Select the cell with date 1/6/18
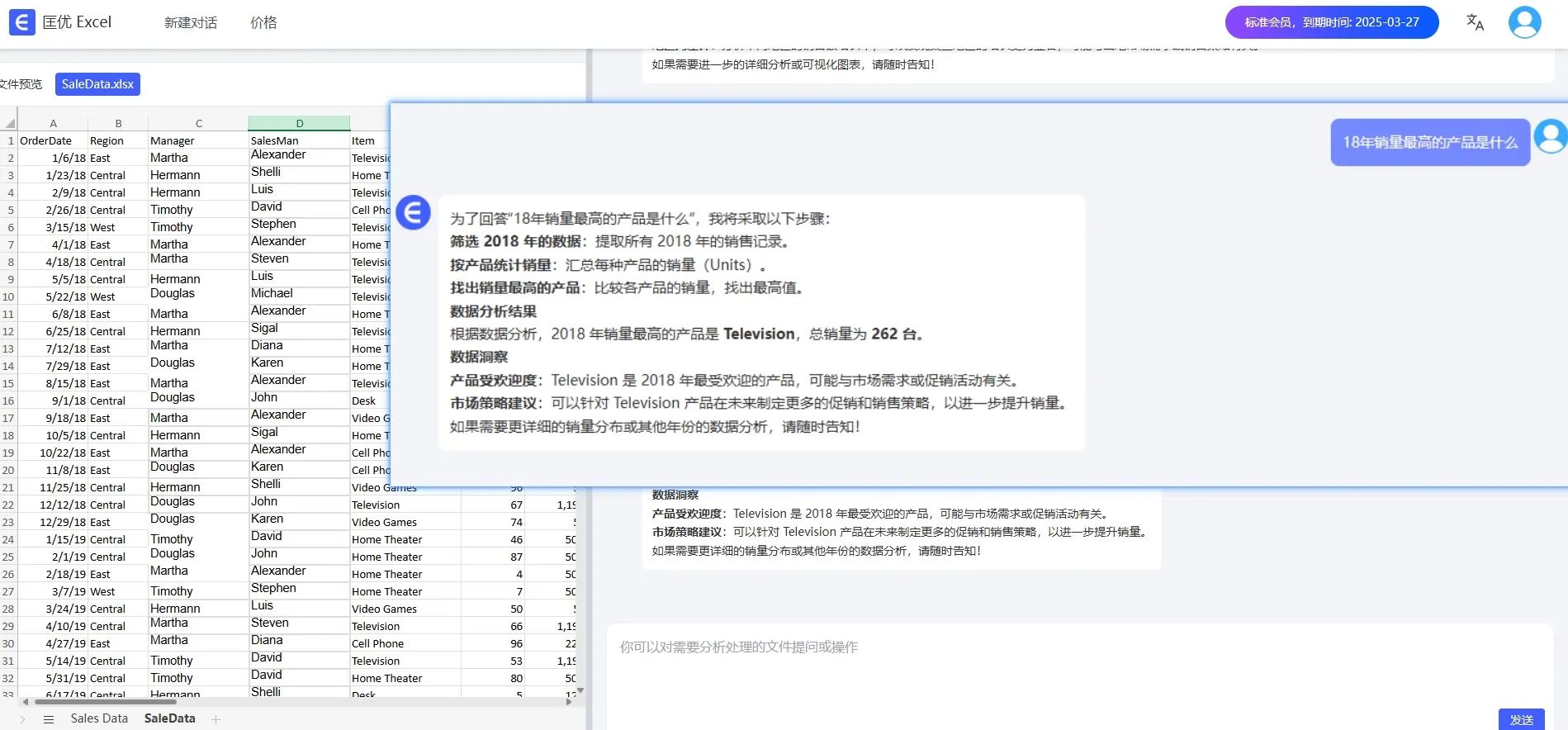 (53, 158)
